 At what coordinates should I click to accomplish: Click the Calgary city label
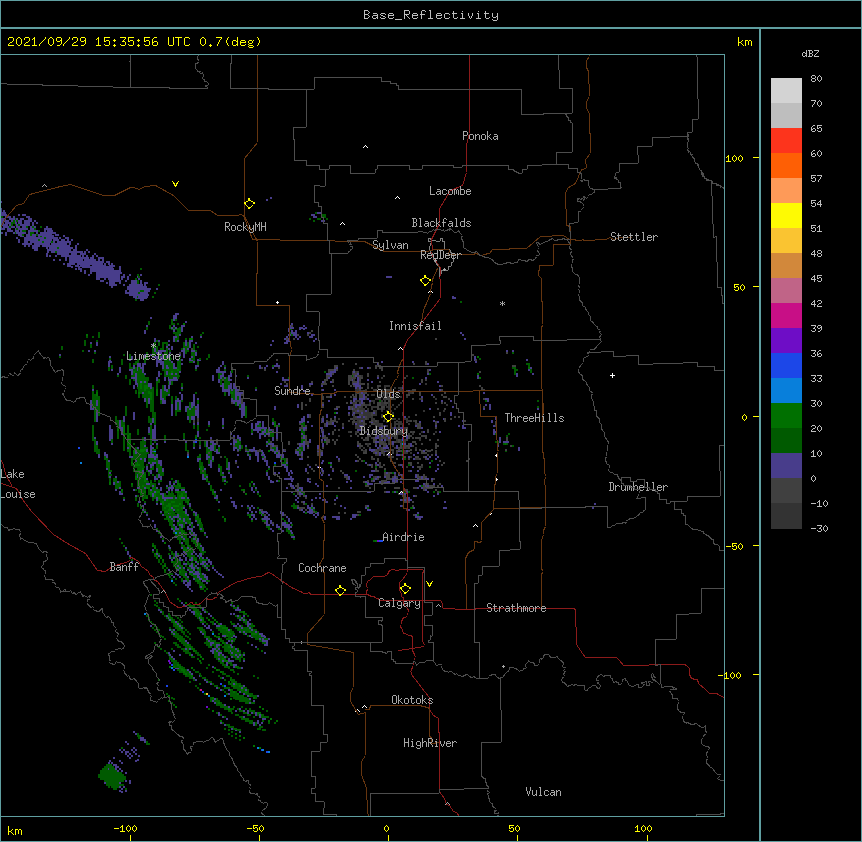click(400, 603)
